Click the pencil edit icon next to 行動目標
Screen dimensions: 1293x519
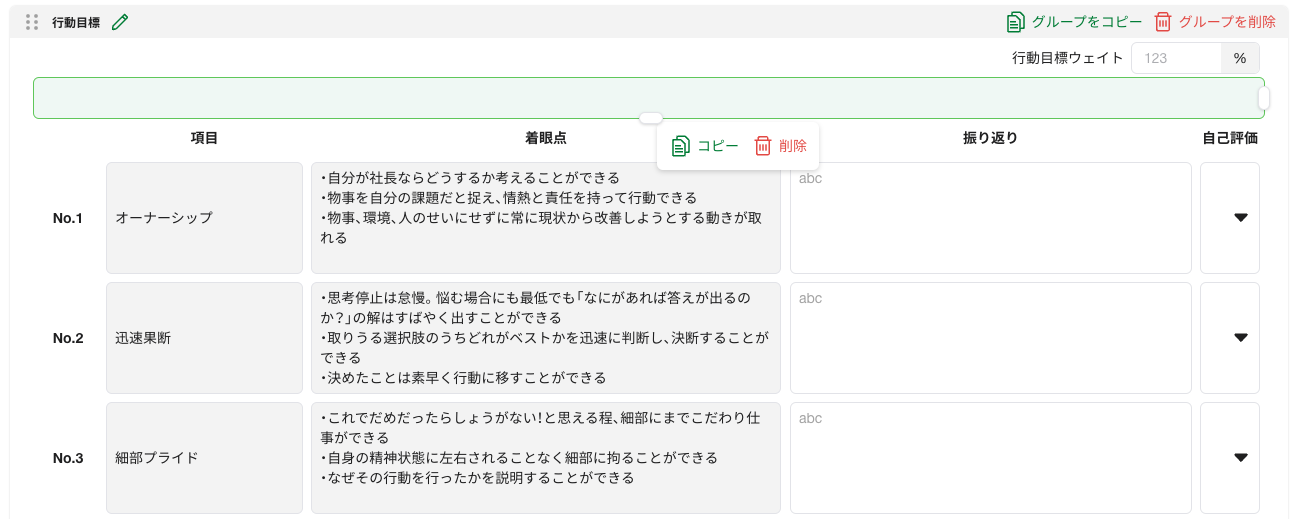coord(120,22)
